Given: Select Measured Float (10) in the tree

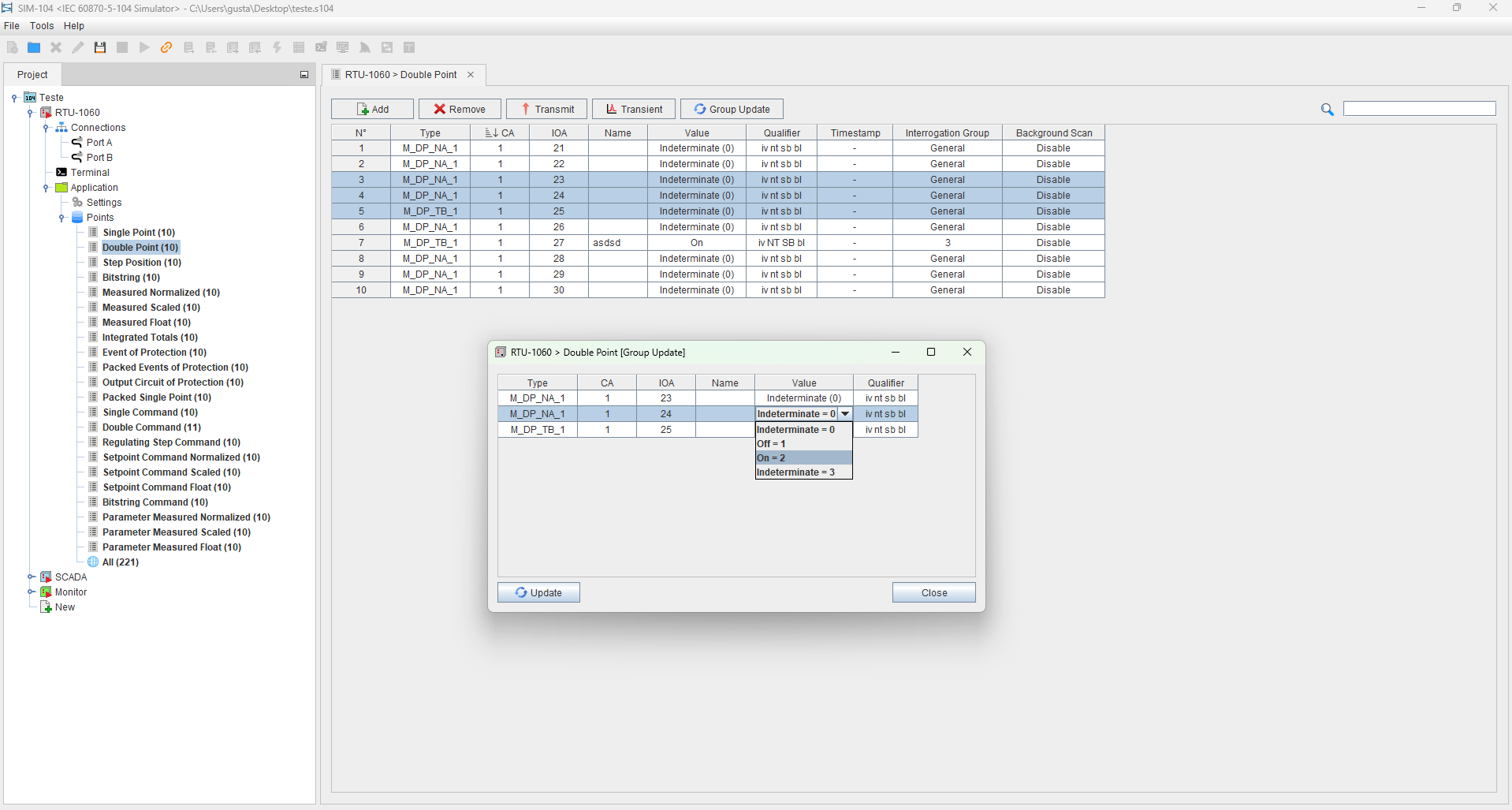Looking at the screenshot, I should click(x=146, y=323).
